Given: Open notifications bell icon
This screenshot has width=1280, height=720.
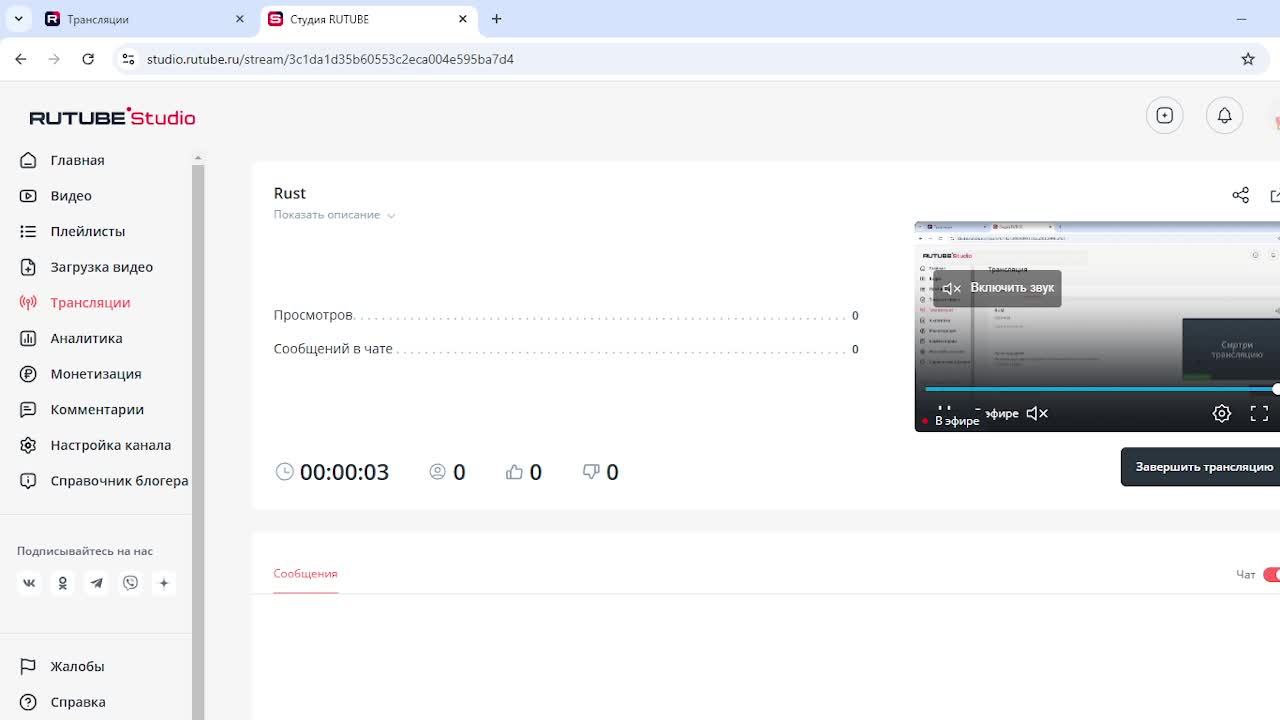Looking at the screenshot, I should pyautogui.click(x=1224, y=116).
